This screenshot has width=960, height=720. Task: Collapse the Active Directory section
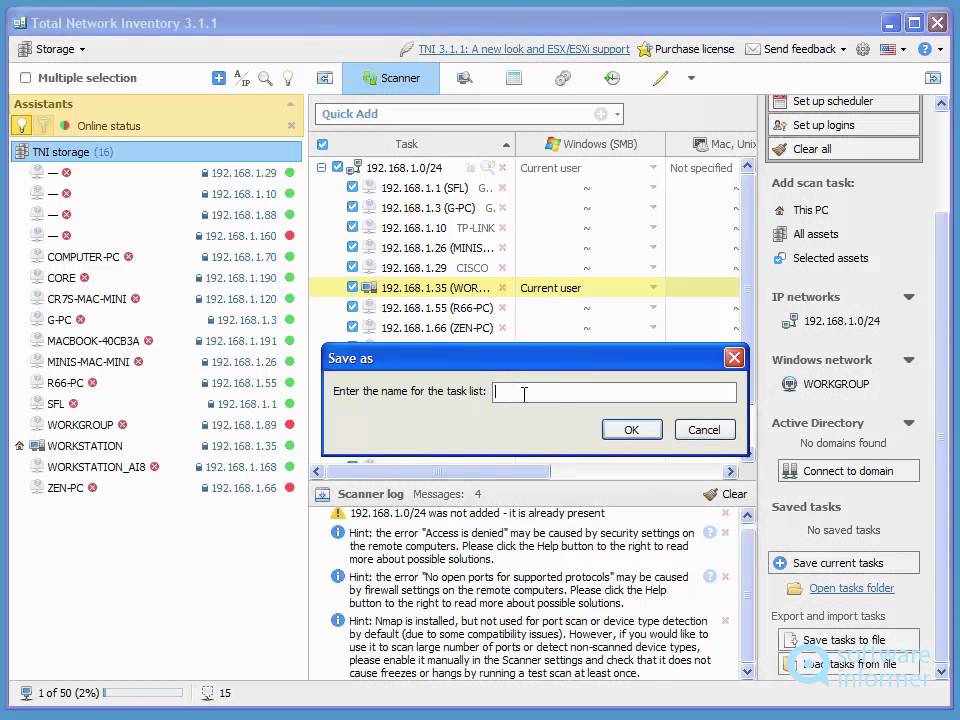909,423
